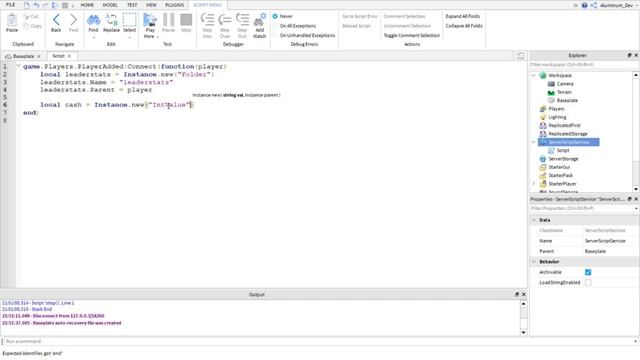Open the Select dropdown arrow
This screenshot has width=640, height=360.
[x=129, y=38]
